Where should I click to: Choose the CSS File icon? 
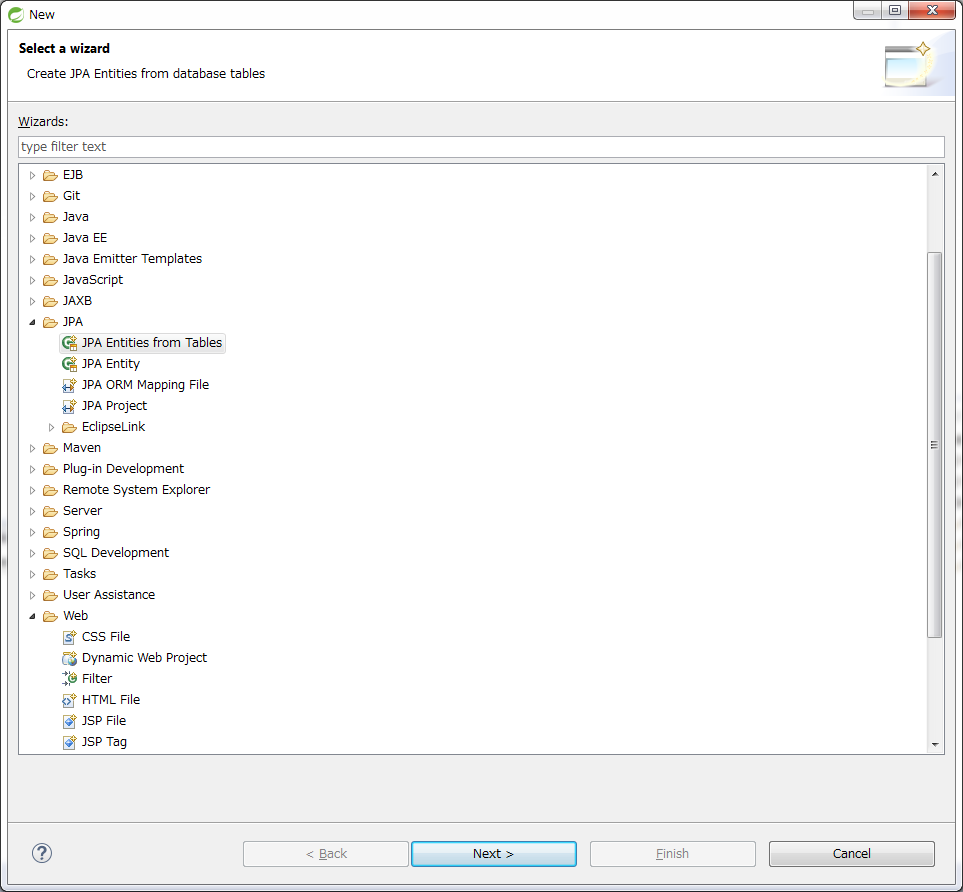pos(69,637)
